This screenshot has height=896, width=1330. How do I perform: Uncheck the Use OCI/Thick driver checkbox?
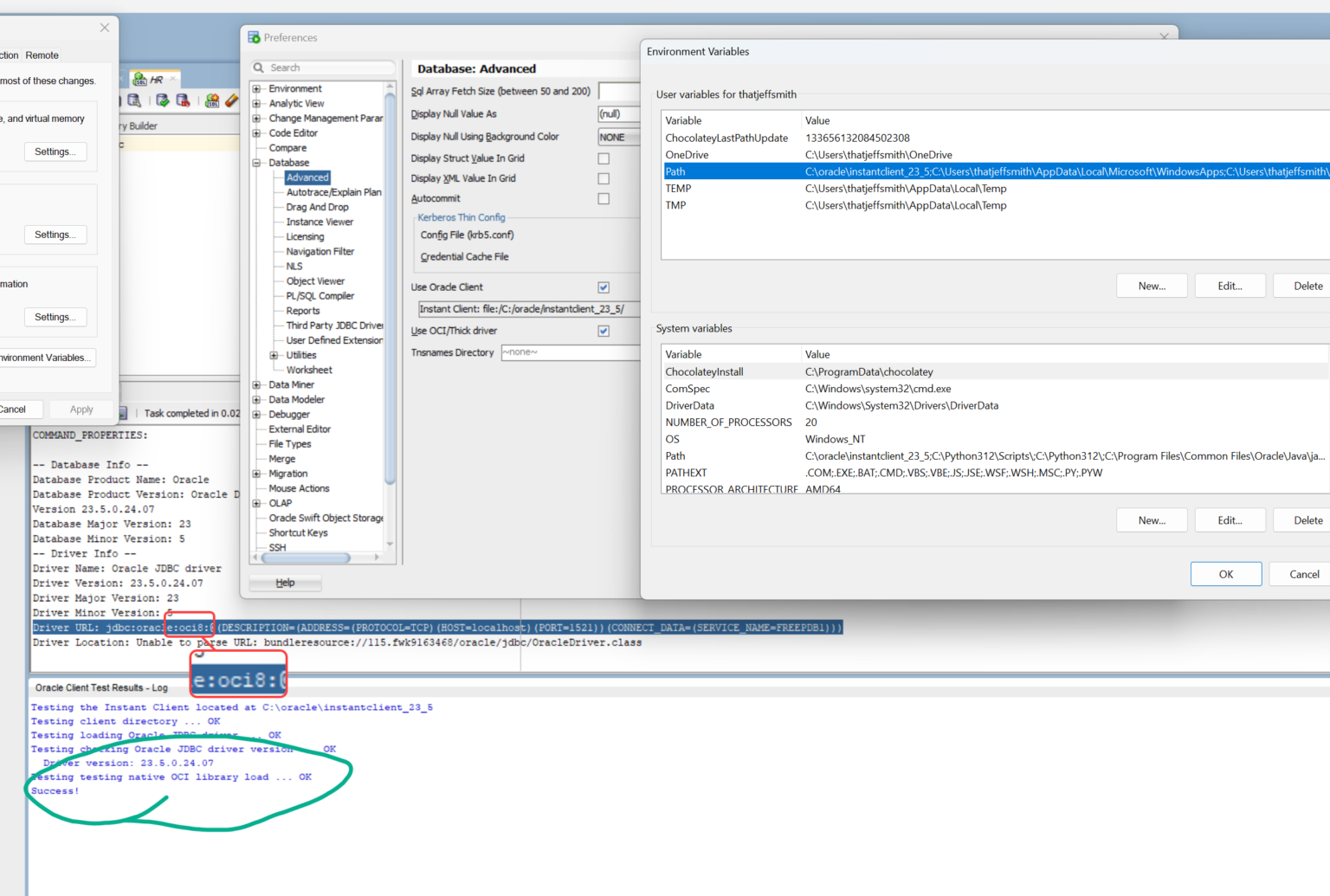pos(604,331)
